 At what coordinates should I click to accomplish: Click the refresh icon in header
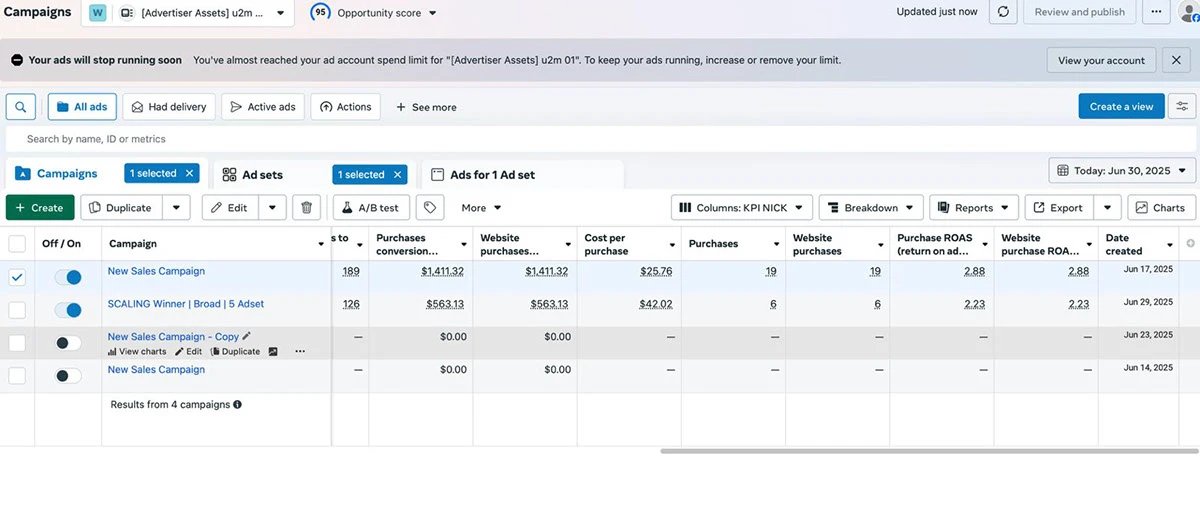(1003, 12)
